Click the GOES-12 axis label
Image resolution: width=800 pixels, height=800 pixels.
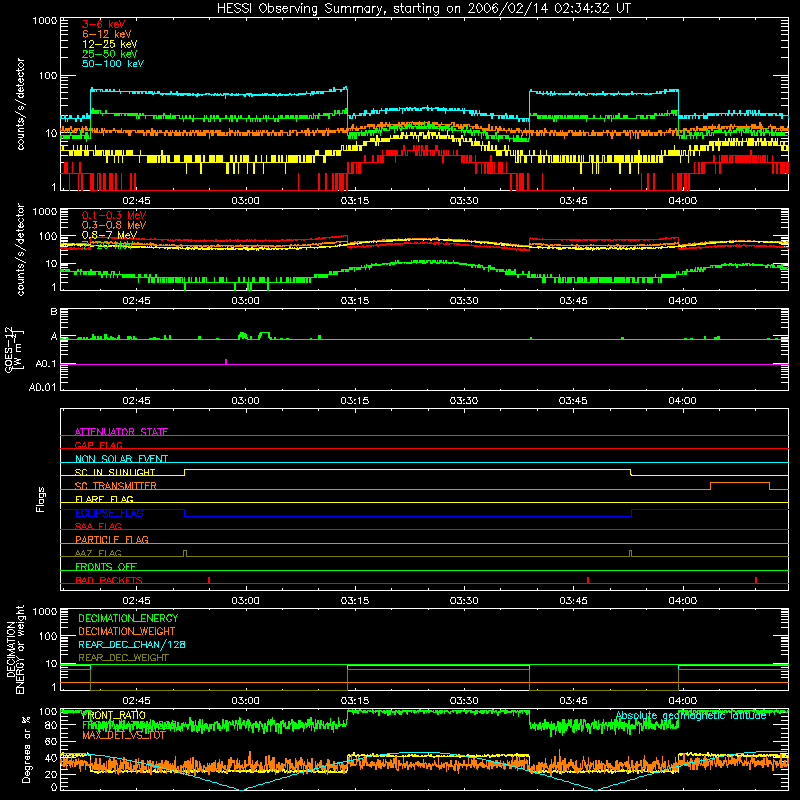tap(14, 349)
